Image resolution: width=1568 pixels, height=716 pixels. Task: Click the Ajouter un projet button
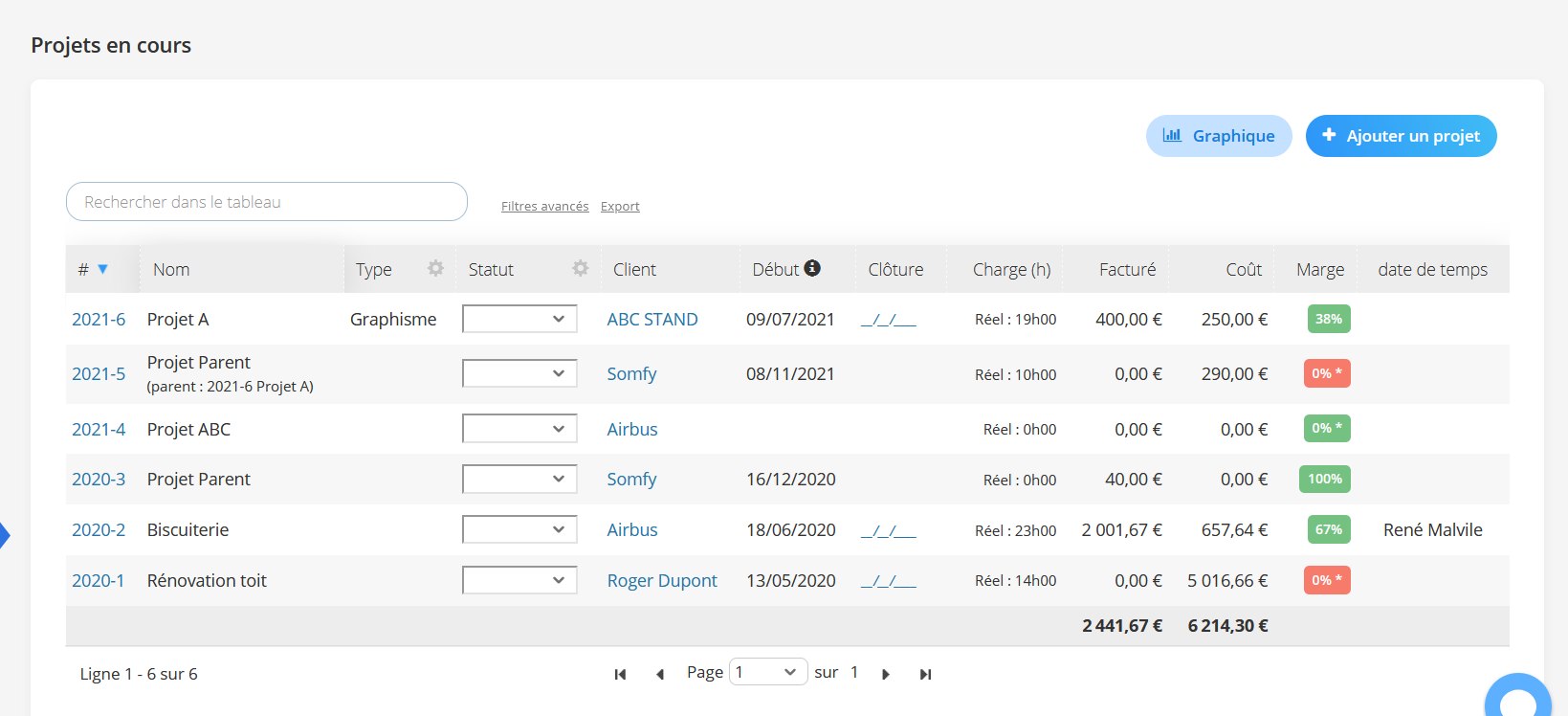(x=1402, y=136)
